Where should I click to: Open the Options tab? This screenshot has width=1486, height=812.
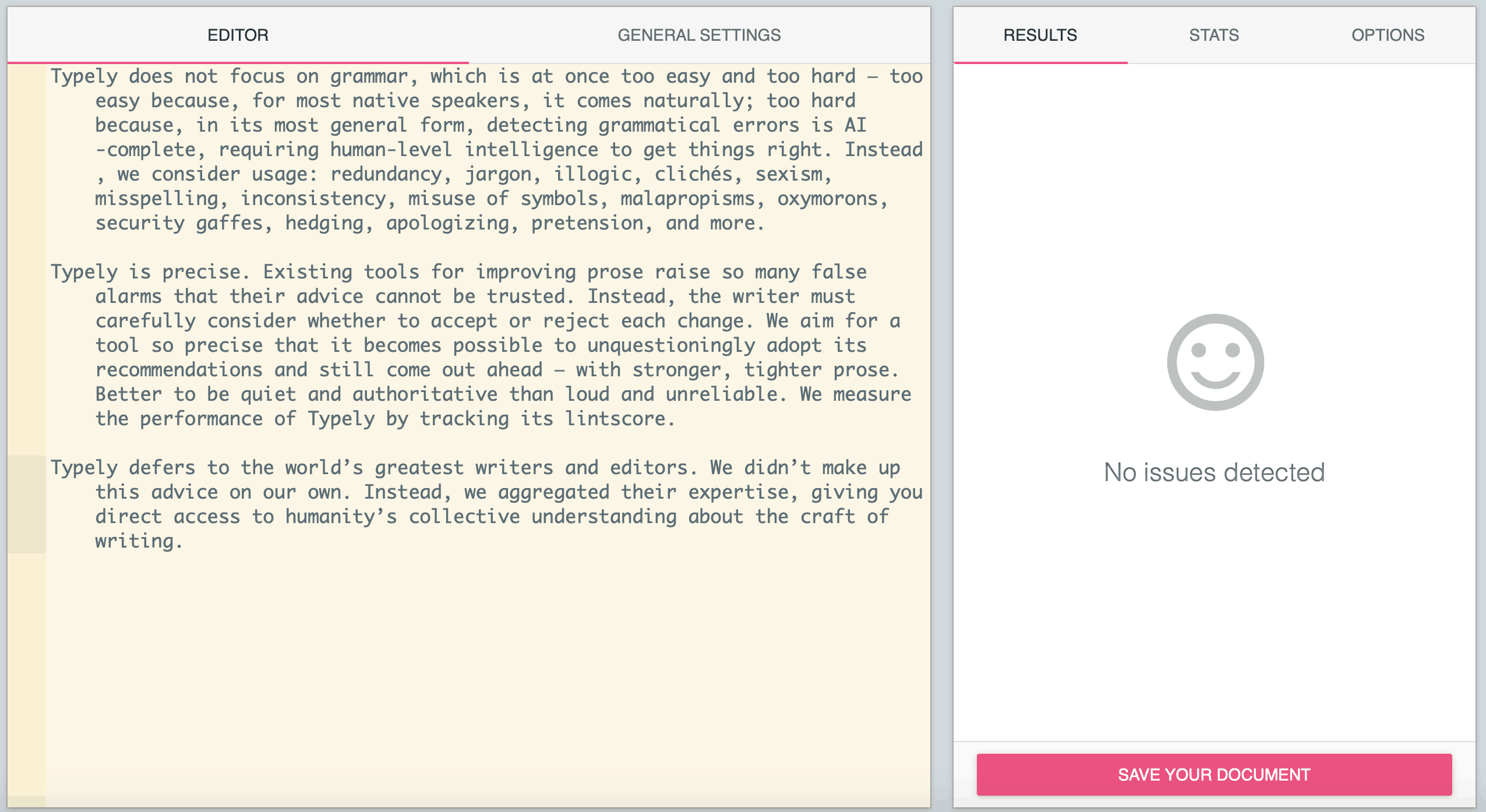[1387, 35]
